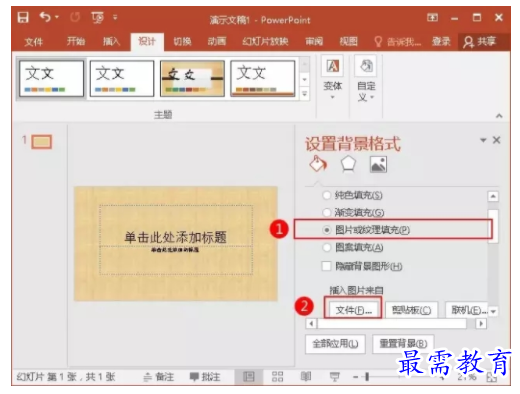
Task: Toggle the 备注 notes pane in status bar
Action: (159, 377)
